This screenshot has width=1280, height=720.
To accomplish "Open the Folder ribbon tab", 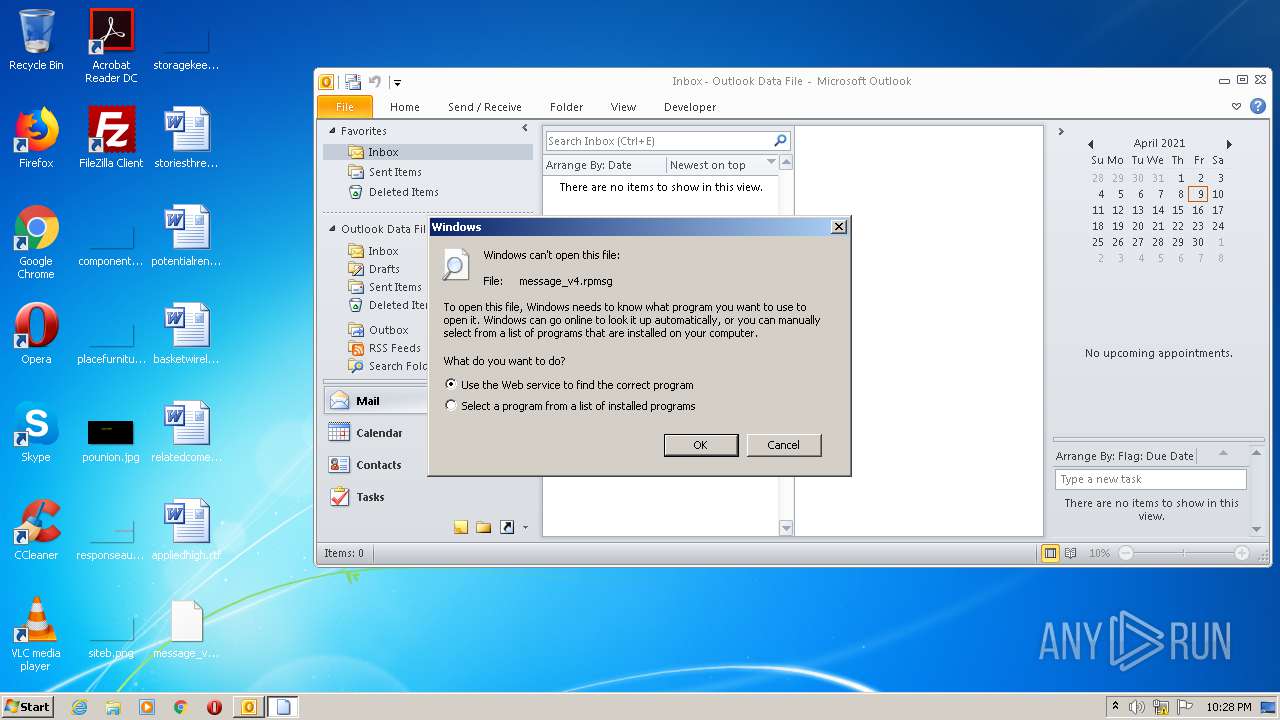I will pyautogui.click(x=566, y=107).
